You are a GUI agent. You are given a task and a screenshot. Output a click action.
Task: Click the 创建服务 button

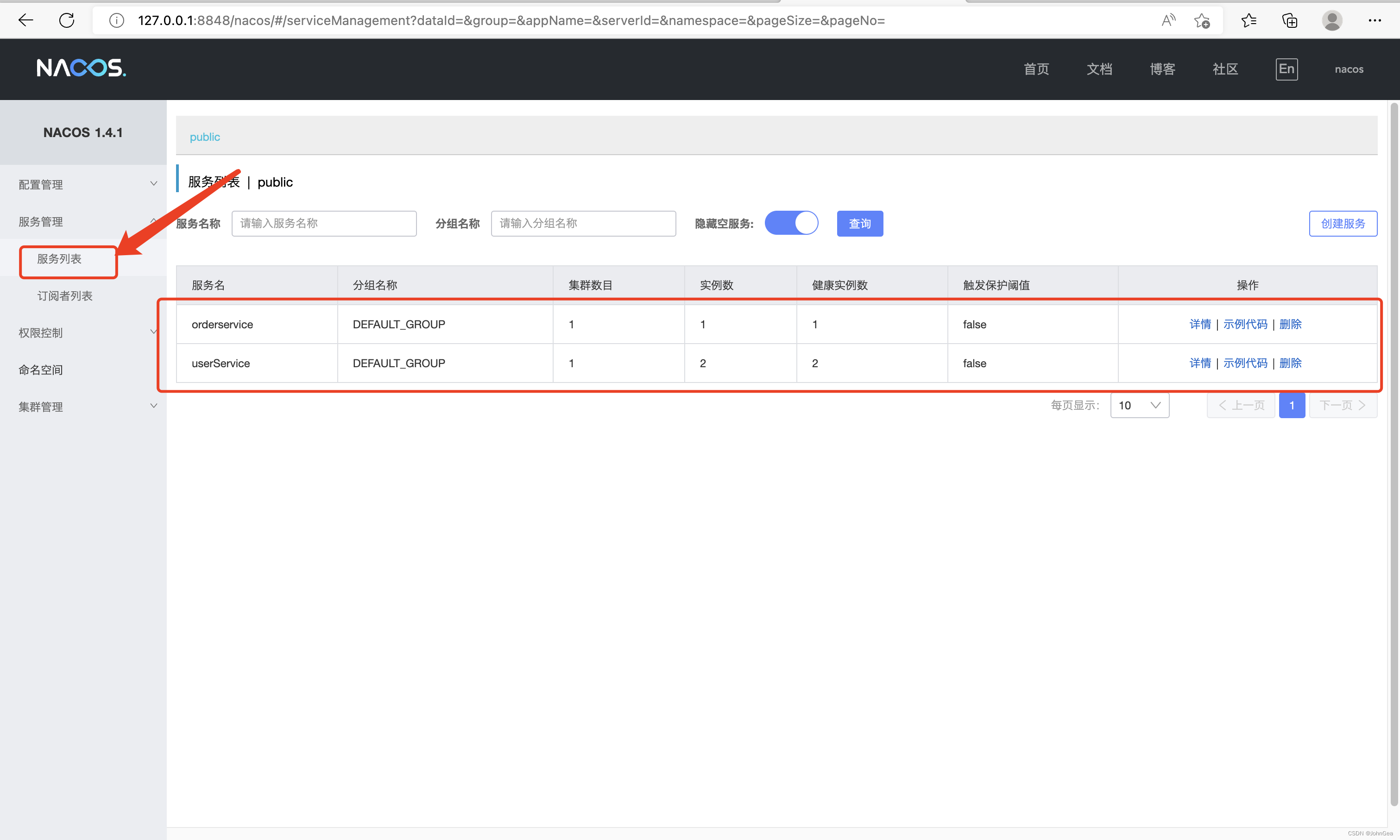coord(1343,223)
